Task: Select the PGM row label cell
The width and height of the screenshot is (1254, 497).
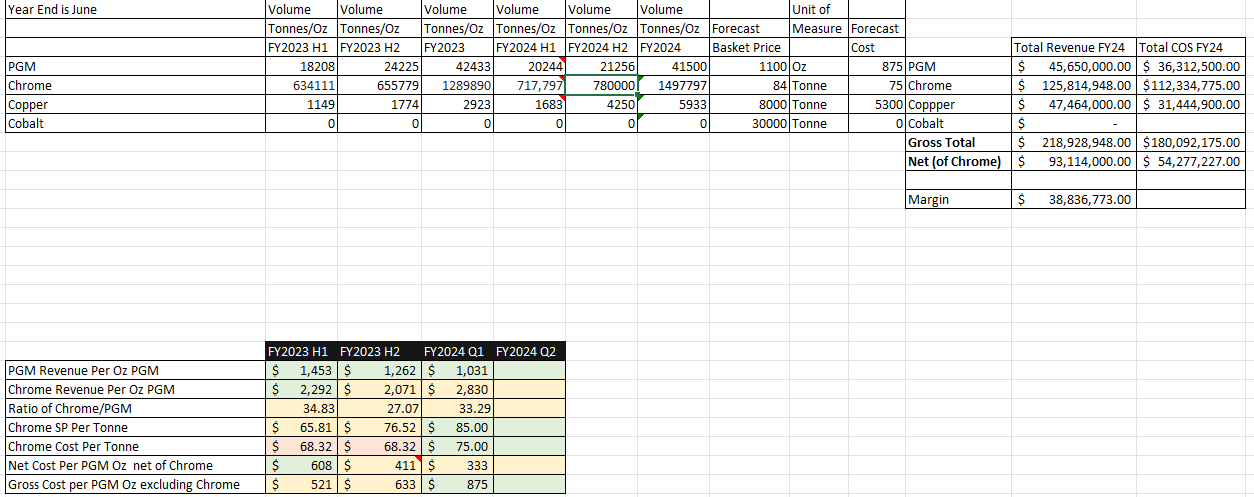Action: 135,67
